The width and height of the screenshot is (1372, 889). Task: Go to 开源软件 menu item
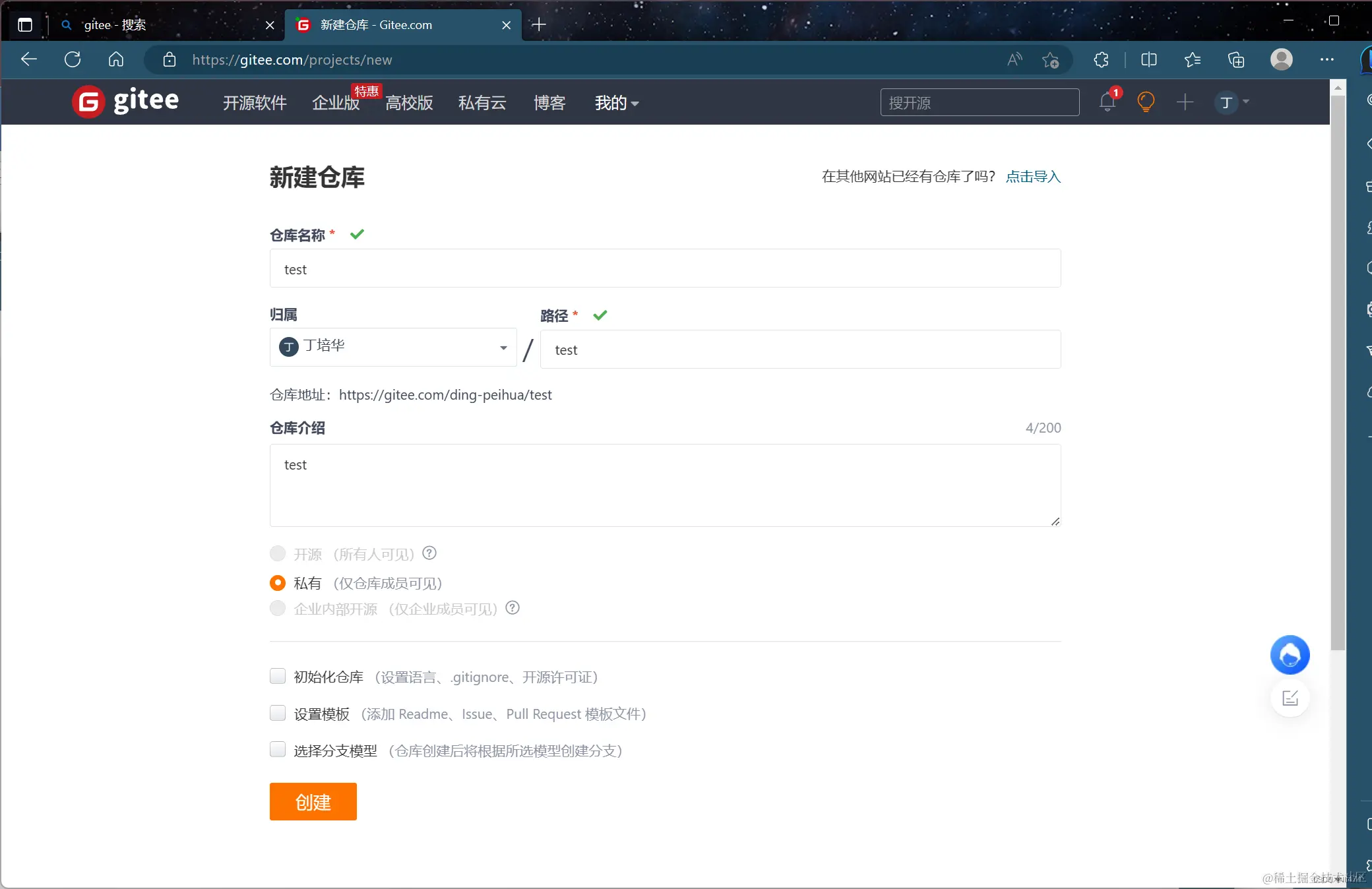point(255,103)
